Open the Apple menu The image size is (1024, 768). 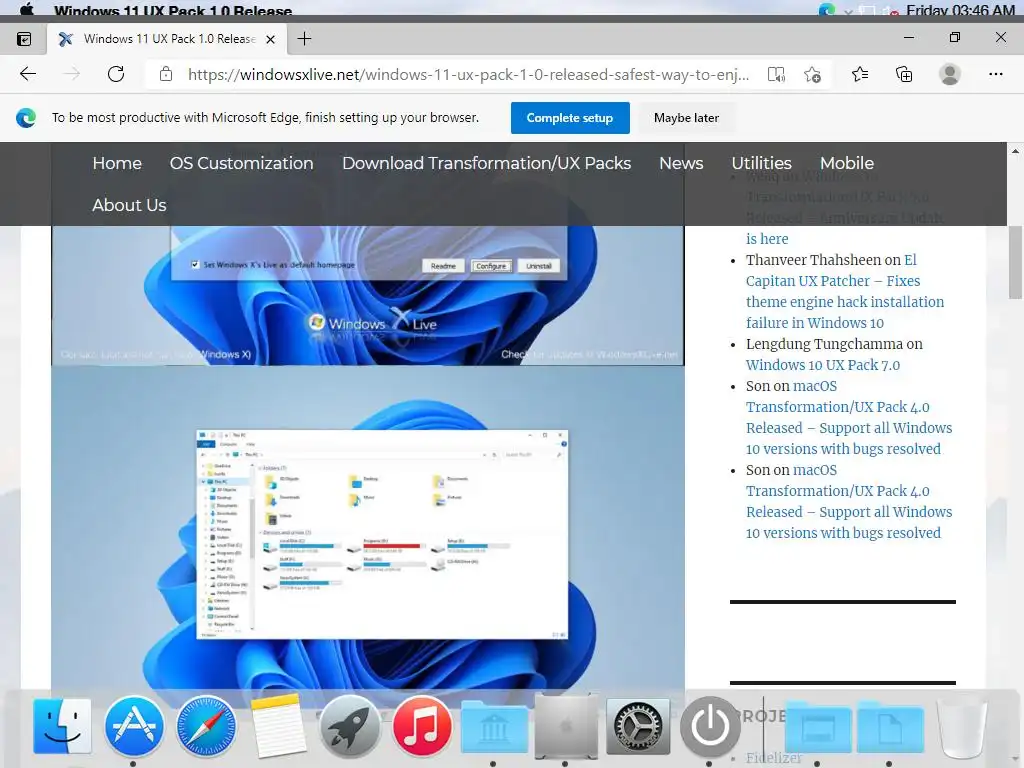pyautogui.click(x=27, y=9)
